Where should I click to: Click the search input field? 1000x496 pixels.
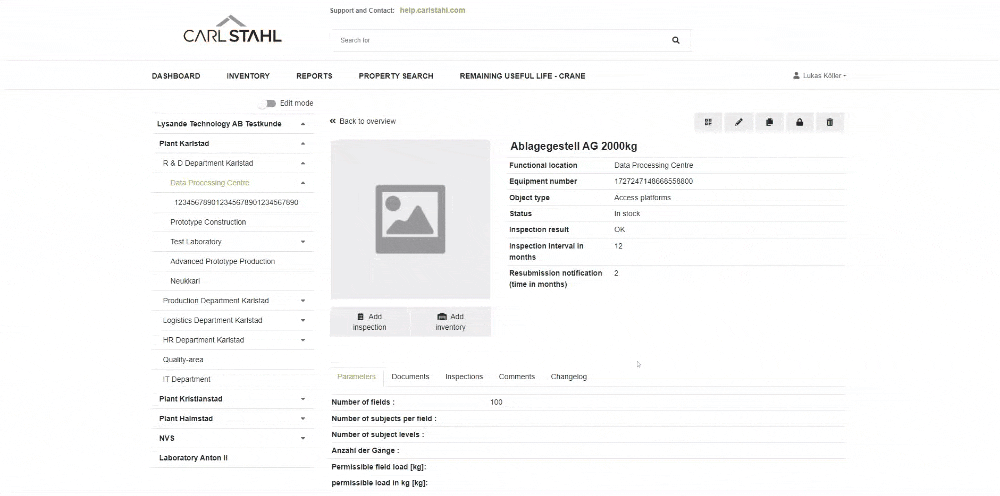[500, 41]
